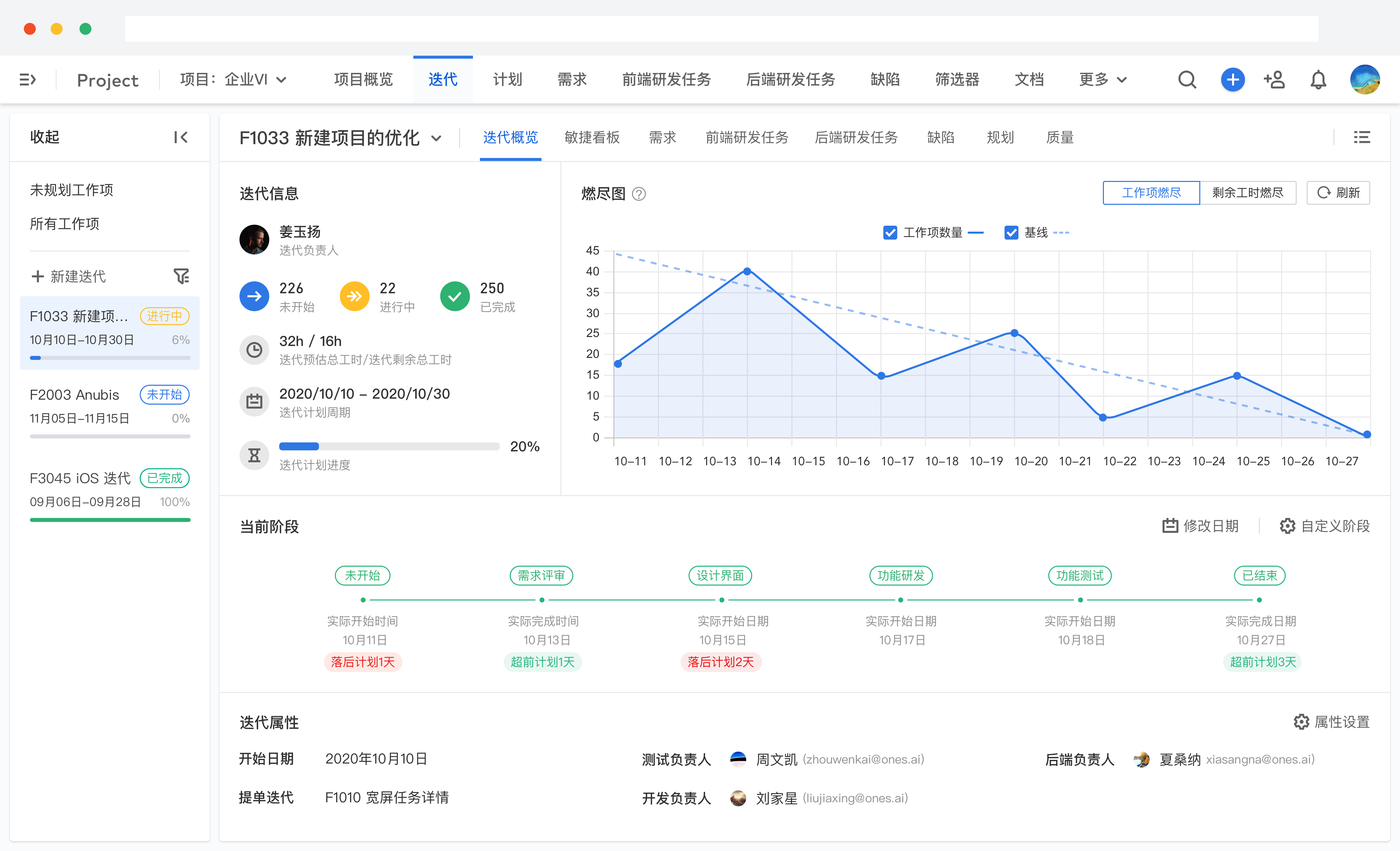Refresh the burndown chart
Image resolution: width=1400 pixels, height=851 pixels.
1338,193
